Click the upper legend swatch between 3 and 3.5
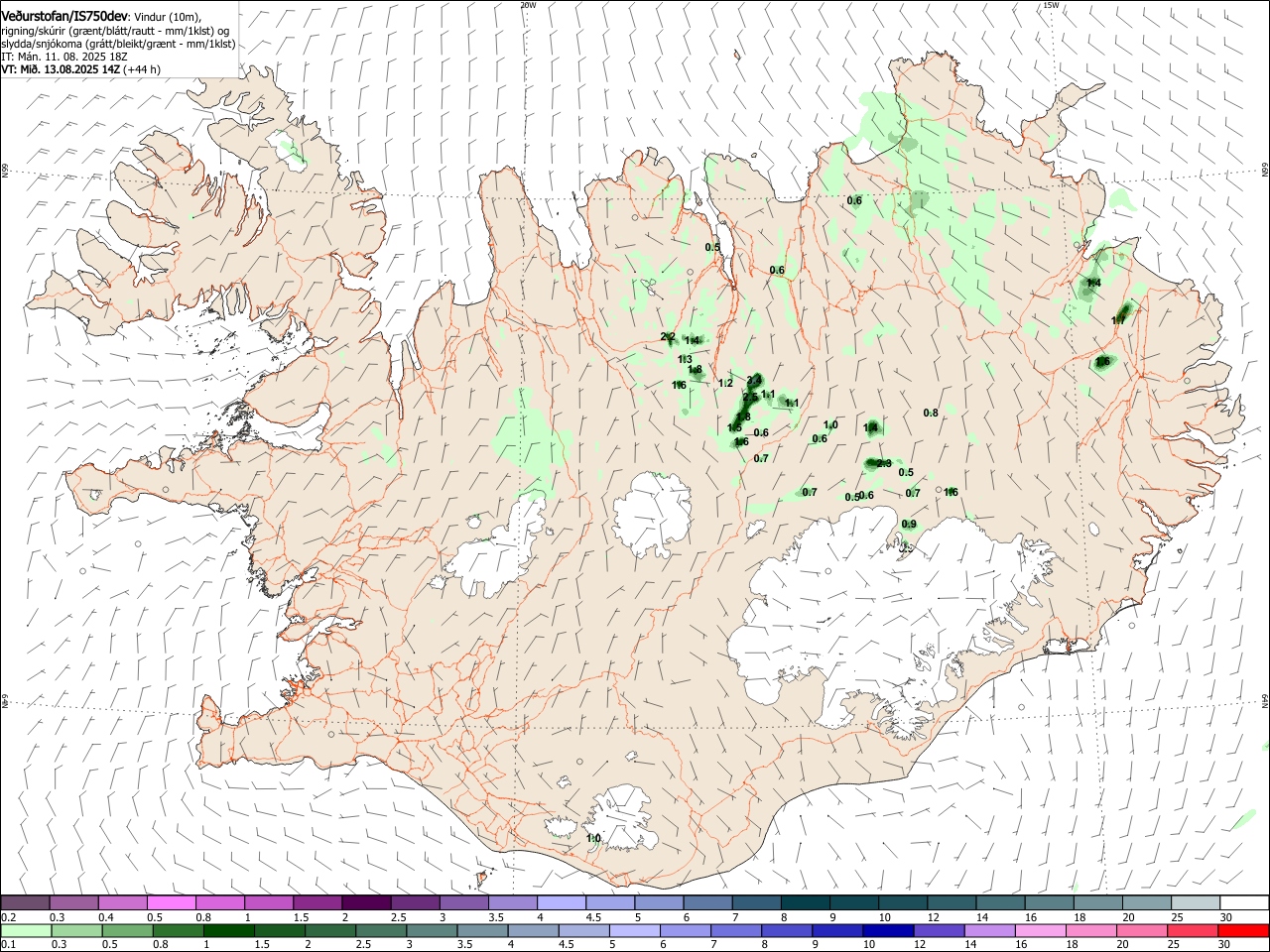The height and width of the screenshot is (952, 1270). click(x=463, y=903)
